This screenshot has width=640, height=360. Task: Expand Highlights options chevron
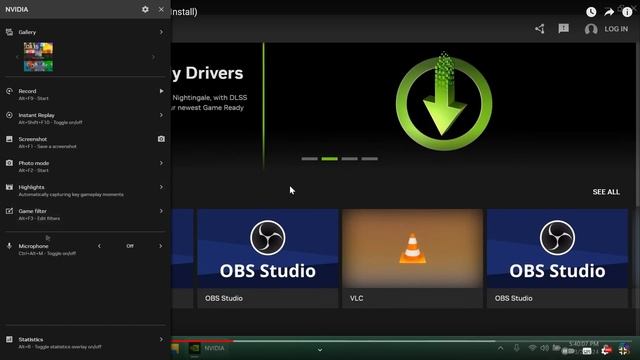pos(161,187)
